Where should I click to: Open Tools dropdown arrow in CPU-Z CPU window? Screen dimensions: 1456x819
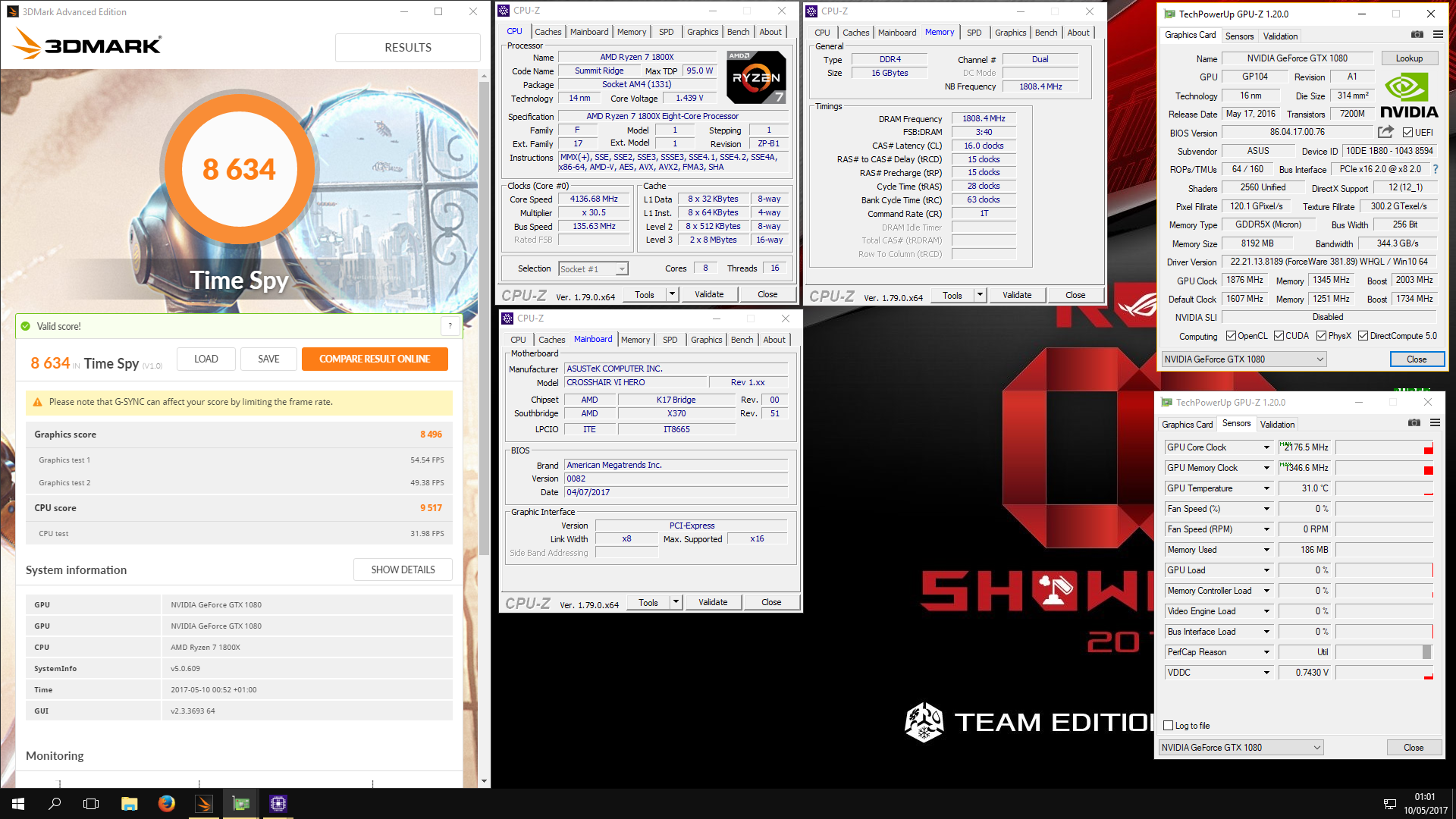point(672,294)
